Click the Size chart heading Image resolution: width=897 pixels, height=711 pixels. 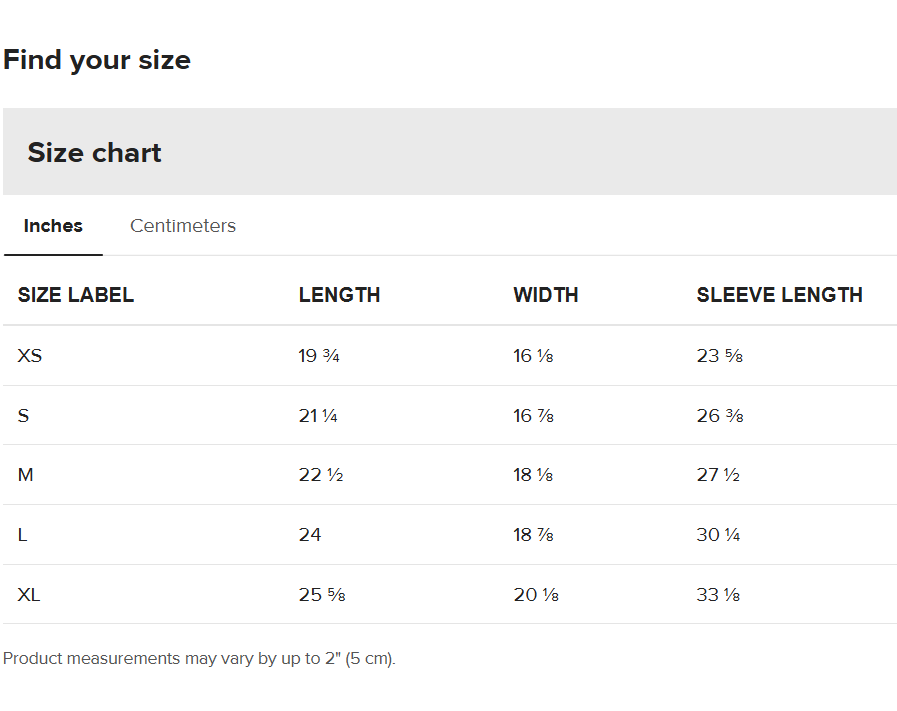coord(94,153)
